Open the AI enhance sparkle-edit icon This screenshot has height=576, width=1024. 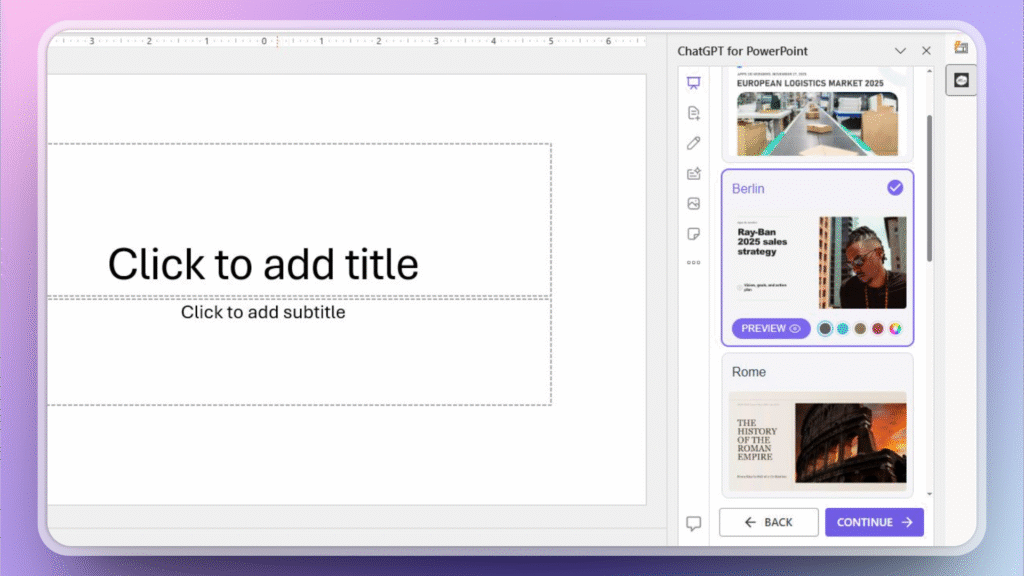695,173
